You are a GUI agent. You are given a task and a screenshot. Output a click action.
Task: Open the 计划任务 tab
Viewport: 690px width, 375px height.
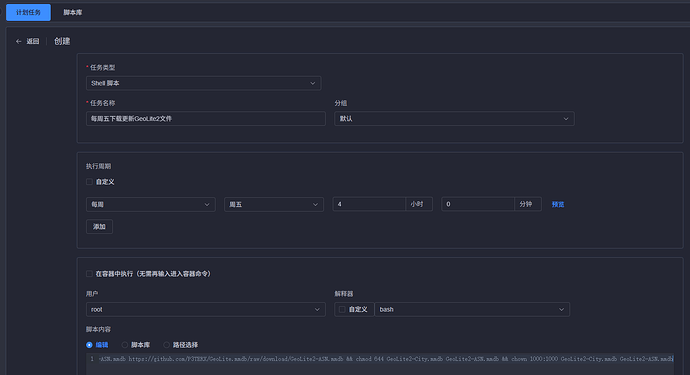(28, 12)
